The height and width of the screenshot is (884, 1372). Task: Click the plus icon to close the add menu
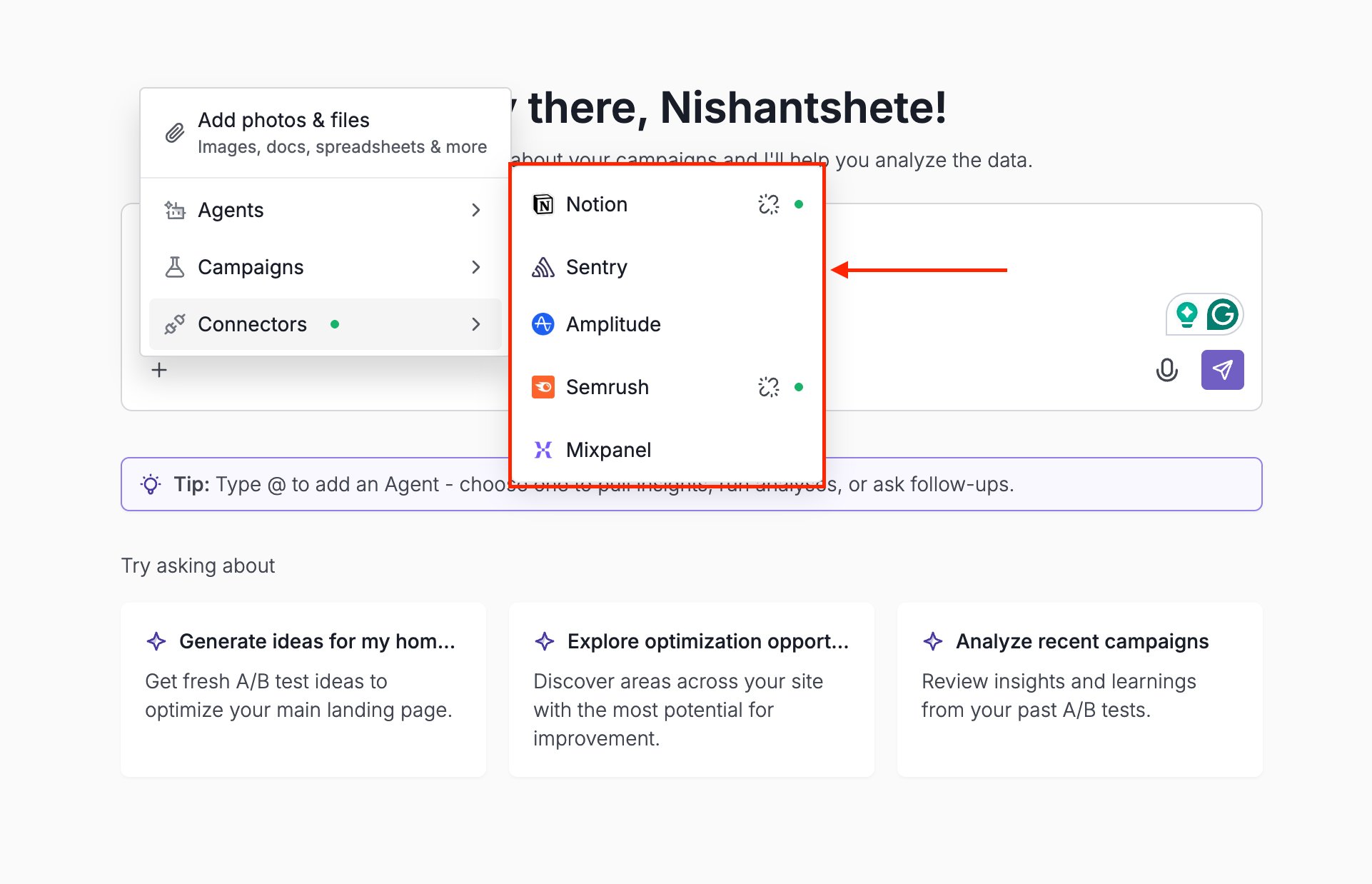coord(159,370)
